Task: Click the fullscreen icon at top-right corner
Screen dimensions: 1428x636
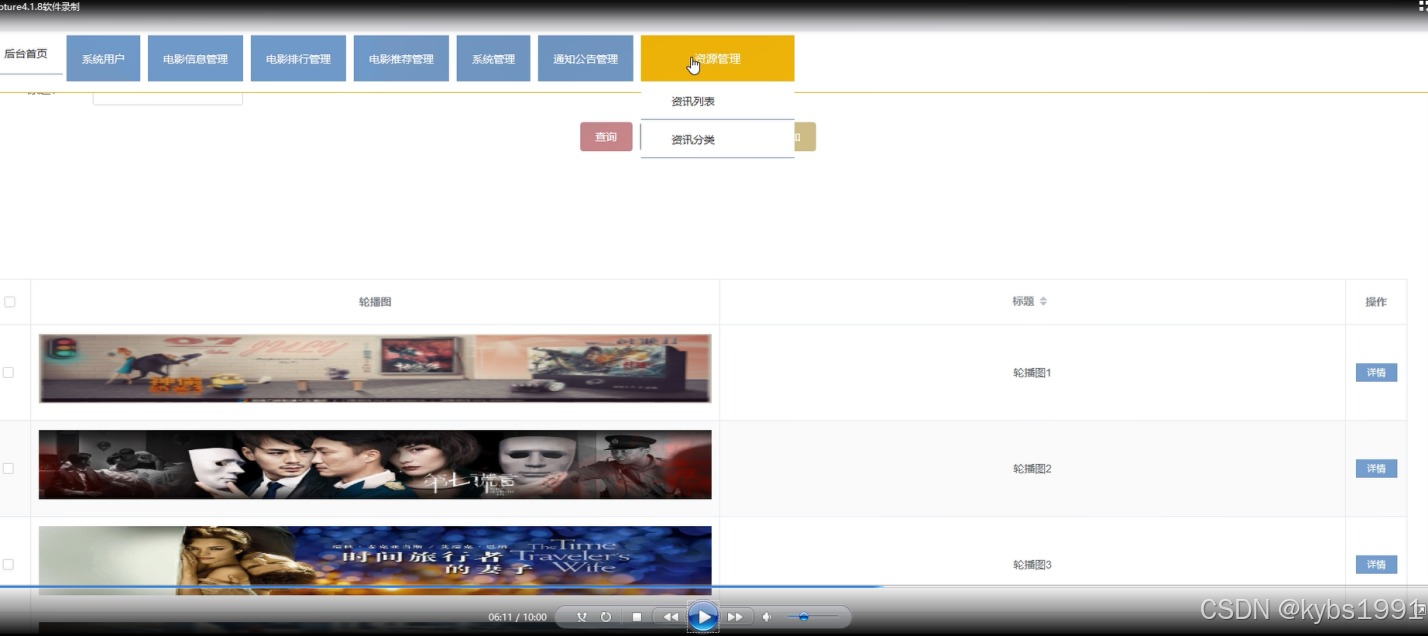Action: click(x=1421, y=6)
